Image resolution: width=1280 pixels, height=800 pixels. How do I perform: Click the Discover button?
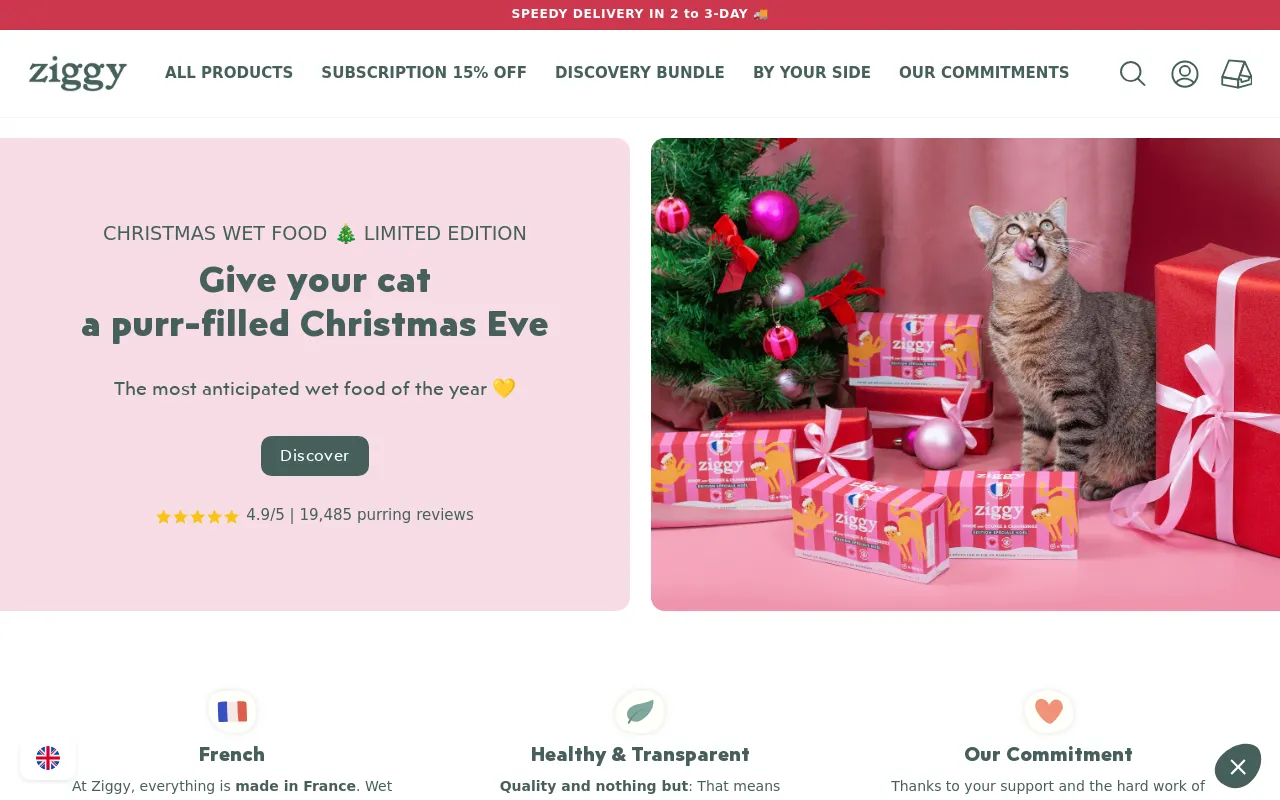[x=315, y=456]
